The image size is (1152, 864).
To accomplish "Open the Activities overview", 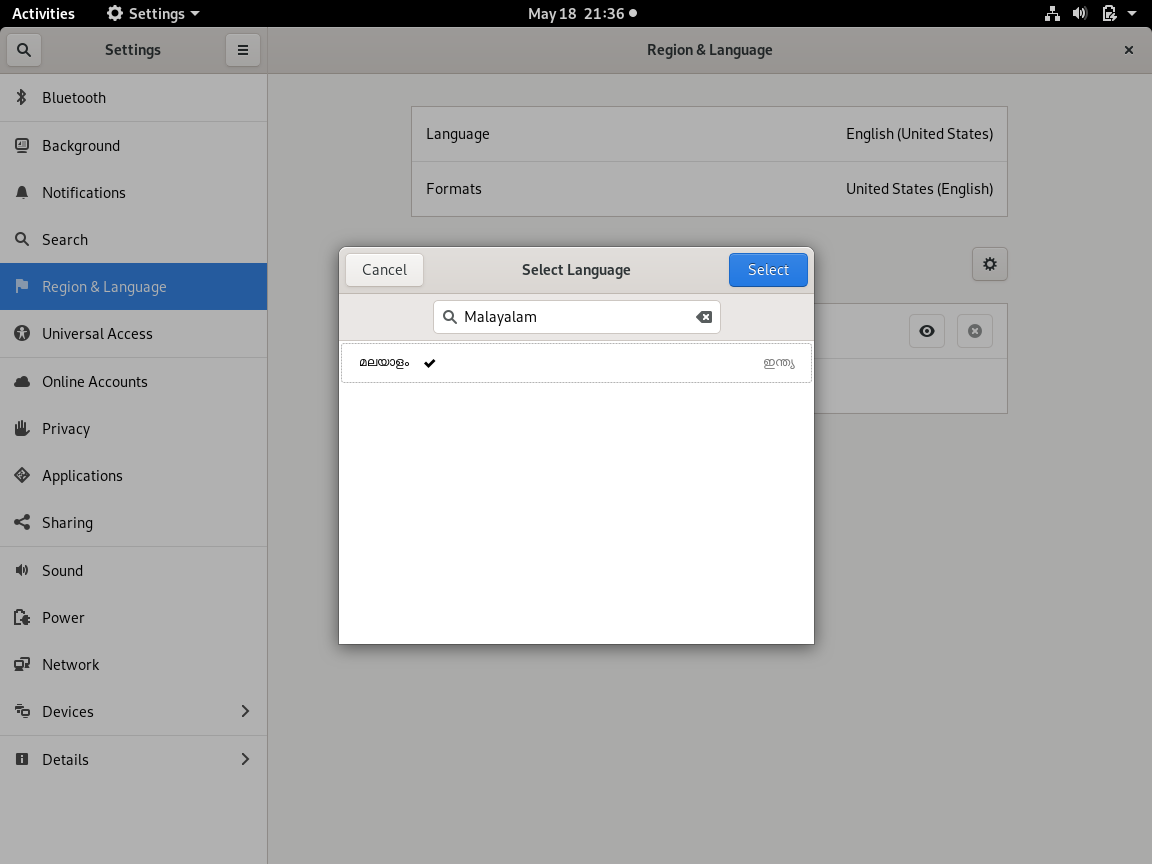I will click(x=43, y=13).
